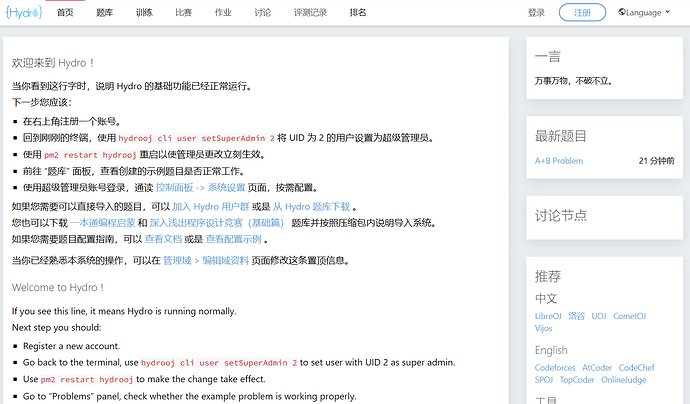Open the CometOJ link

[x=630, y=316]
